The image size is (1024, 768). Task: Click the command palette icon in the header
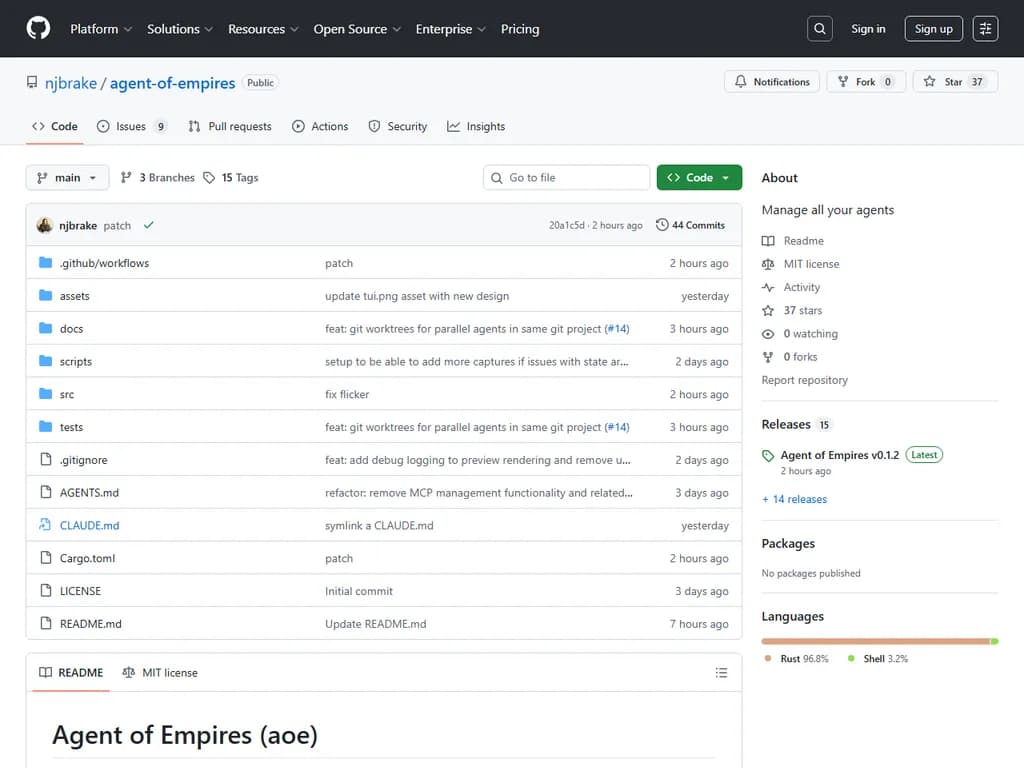(985, 28)
